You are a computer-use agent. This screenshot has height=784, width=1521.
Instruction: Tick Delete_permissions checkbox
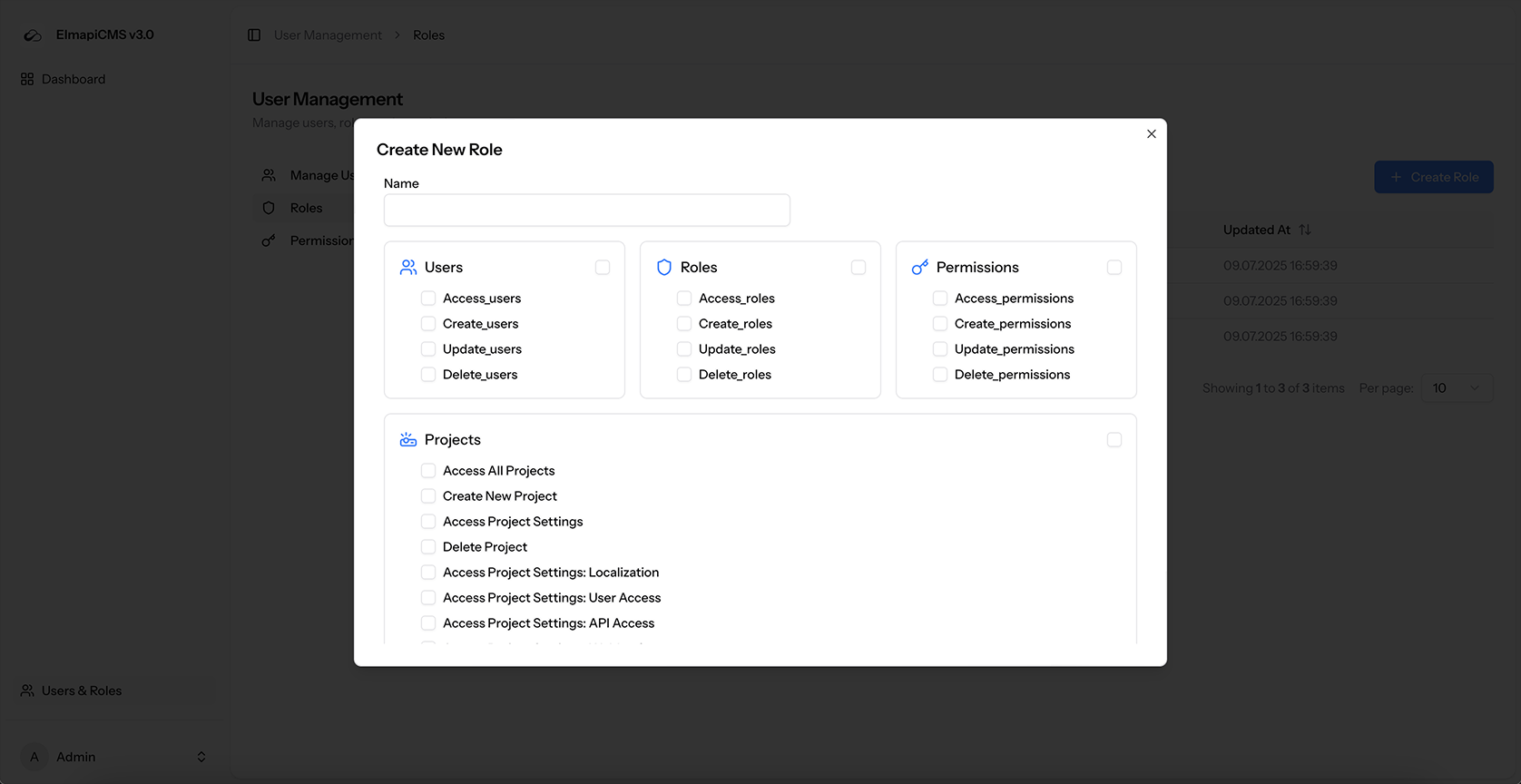(x=940, y=375)
